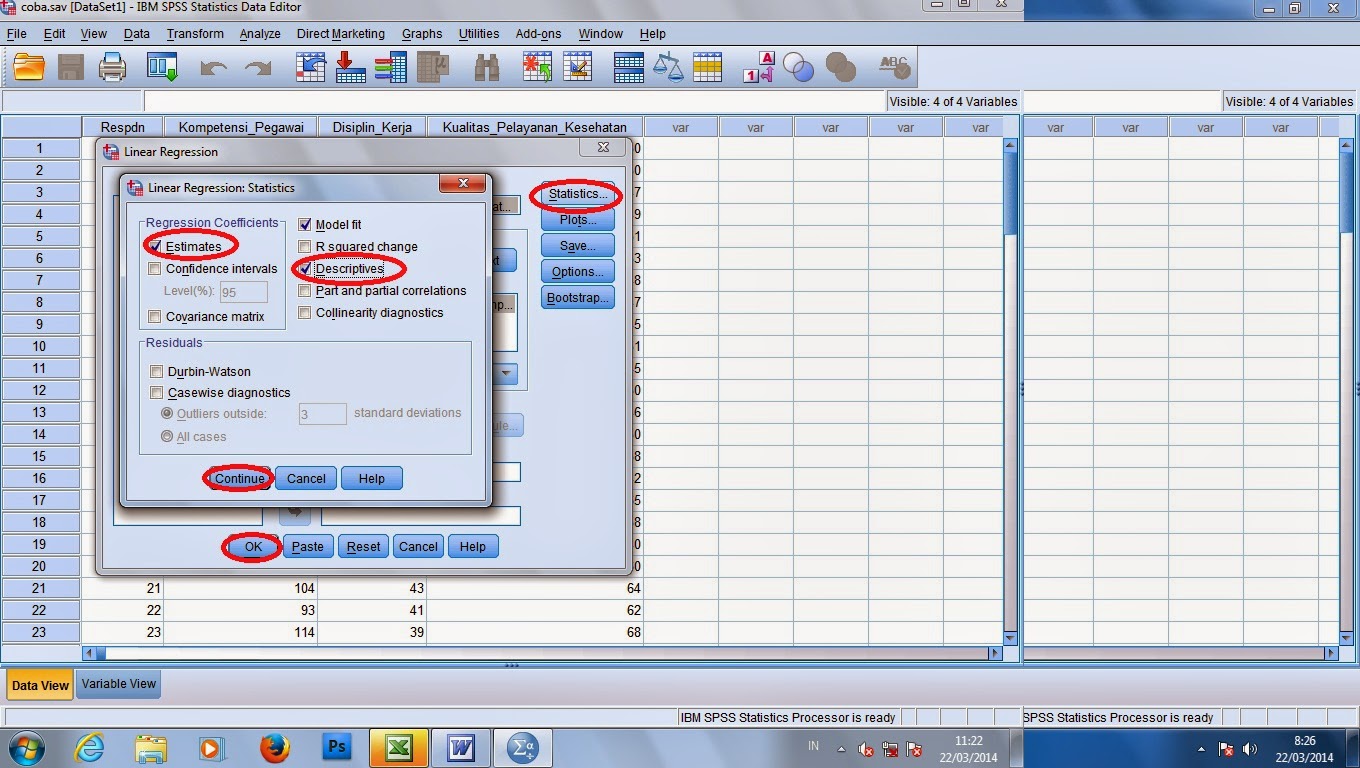Click the Options... button
This screenshot has height=768, width=1360.
pos(577,272)
